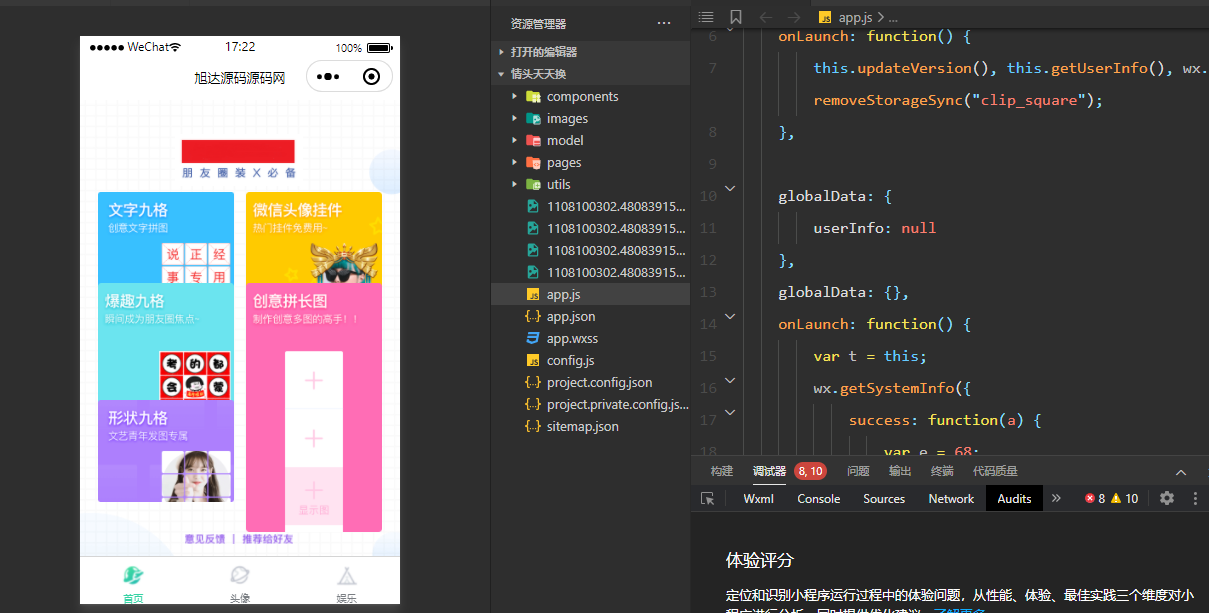Open the sitemap.json file
1209x613 pixels.
(590, 426)
